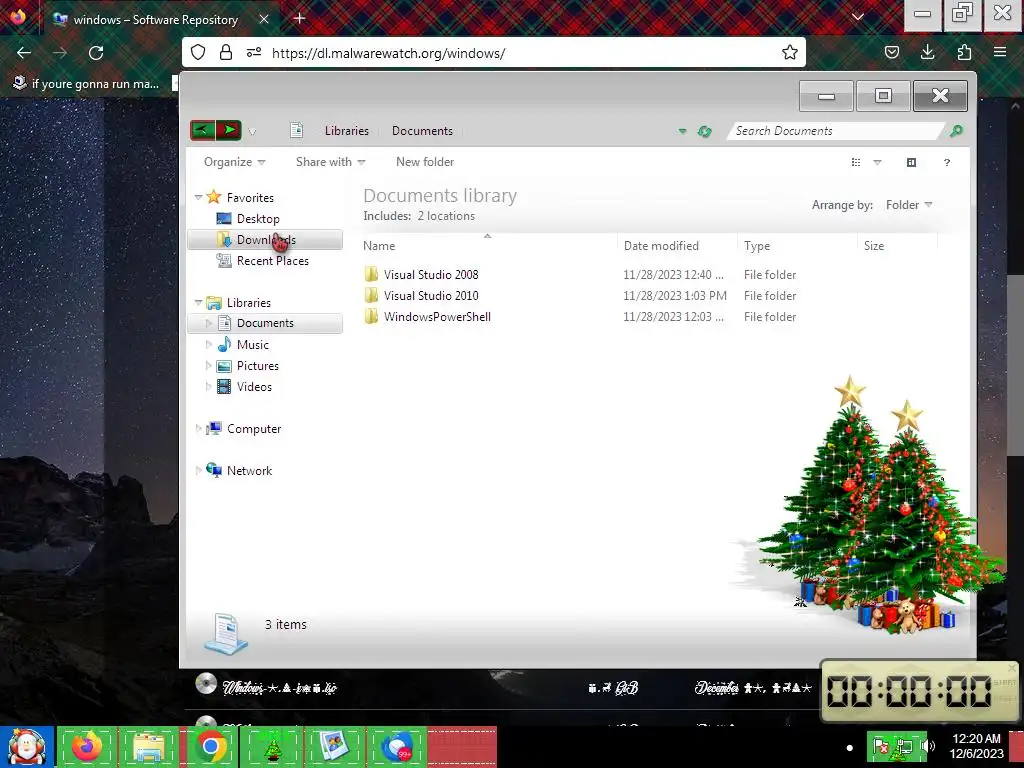Click the site padlock icon in Firefox
This screenshot has width=1024, height=768.
[x=226, y=52]
